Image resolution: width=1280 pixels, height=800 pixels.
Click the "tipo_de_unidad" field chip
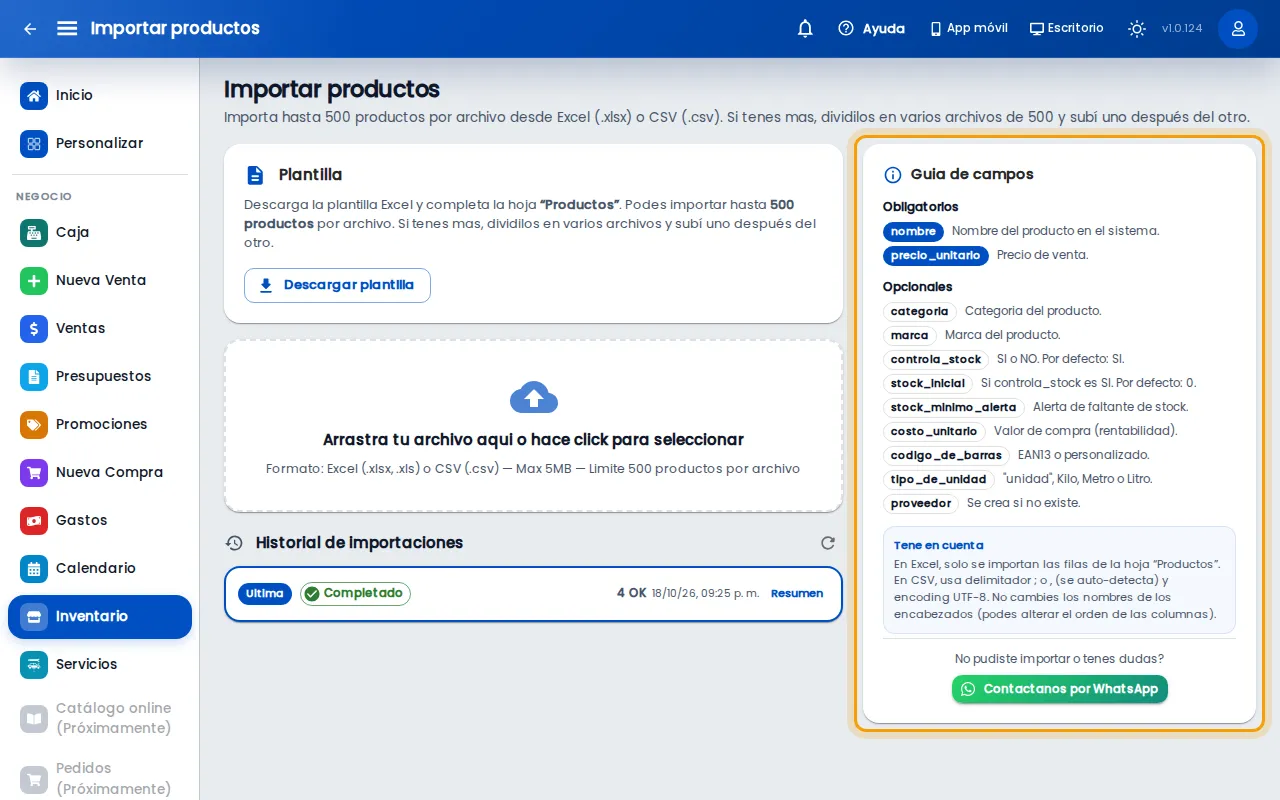pyautogui.click(x=939, y=480)
